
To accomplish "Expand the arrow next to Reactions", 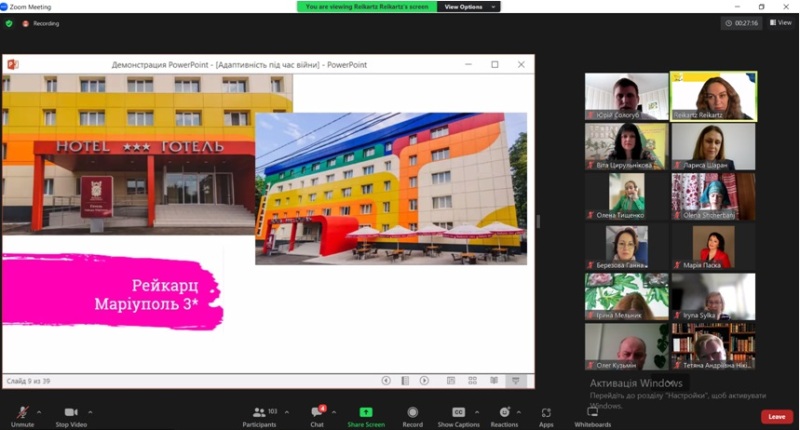I will point(519,412).
